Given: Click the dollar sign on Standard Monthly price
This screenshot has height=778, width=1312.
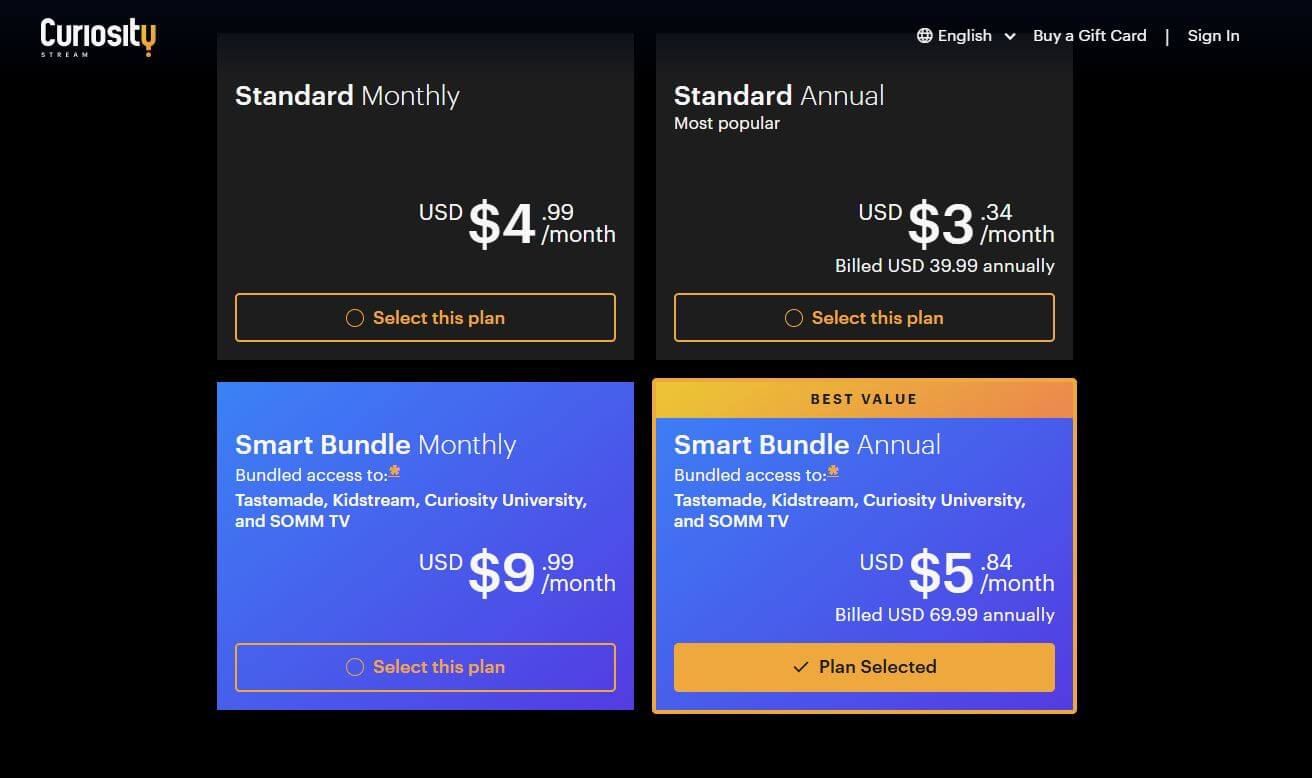Looking at the screenshot, I should point(486,222).
